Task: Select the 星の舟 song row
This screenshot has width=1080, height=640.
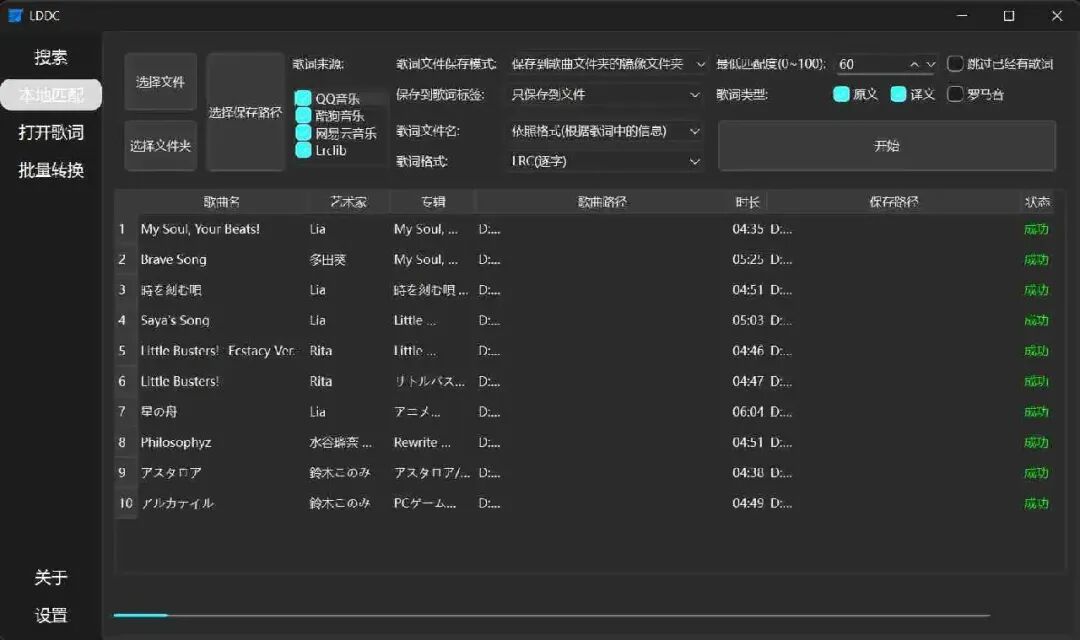Action: tap(584, 411)
